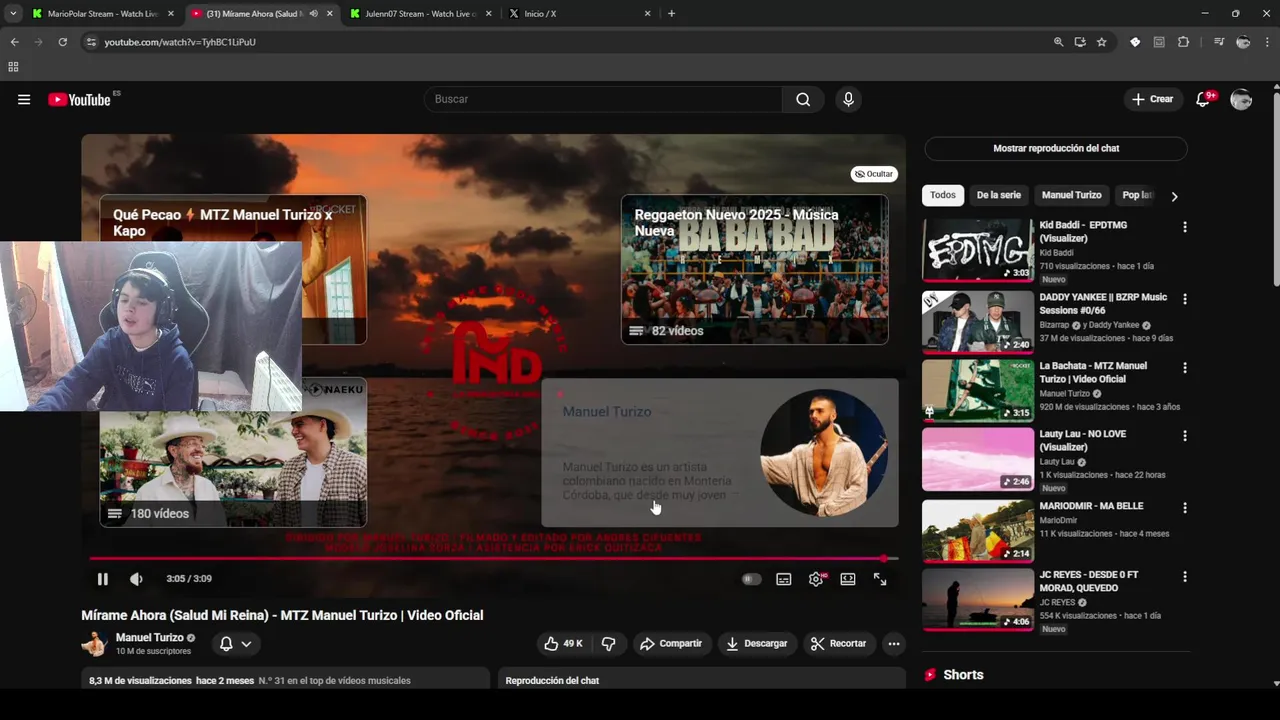Open the browser zoom indicator
Viewport: 1280px width, 720px height.
(x=1058, y=42)
